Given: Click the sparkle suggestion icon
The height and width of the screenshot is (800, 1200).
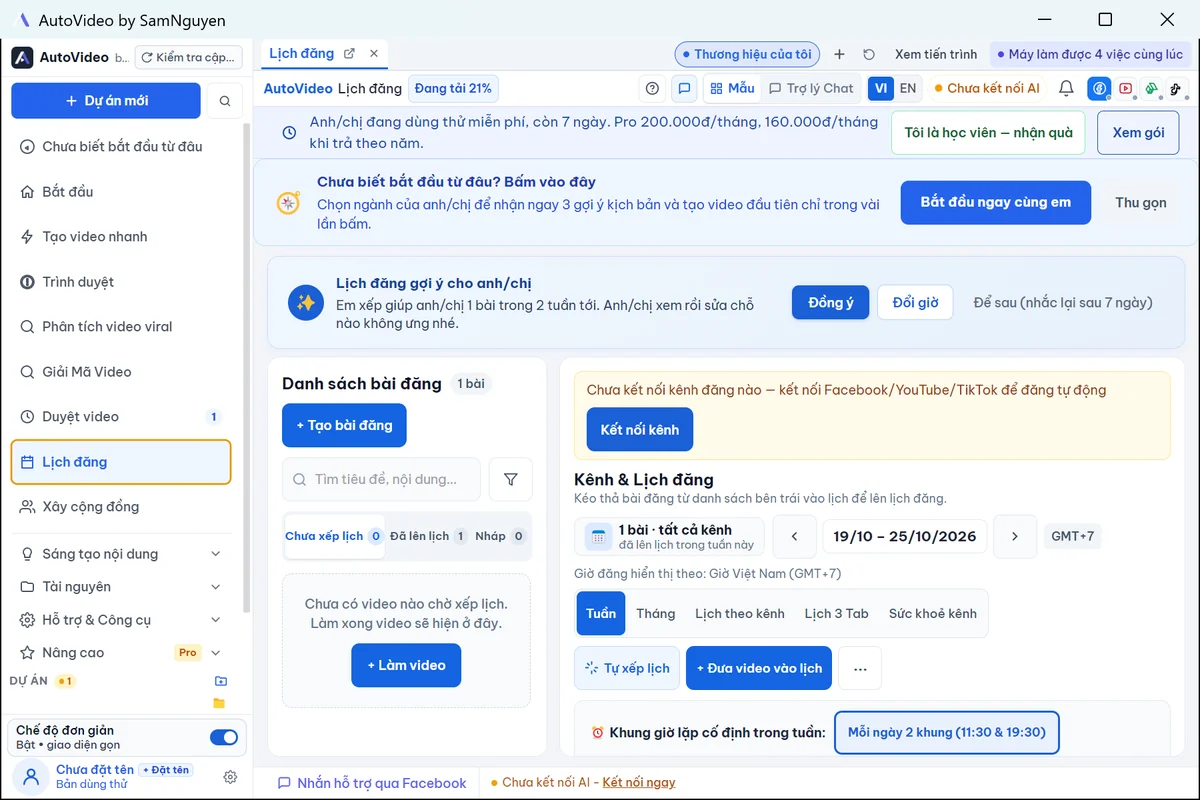Looking at the screenshot, I should tap(306, 302).
